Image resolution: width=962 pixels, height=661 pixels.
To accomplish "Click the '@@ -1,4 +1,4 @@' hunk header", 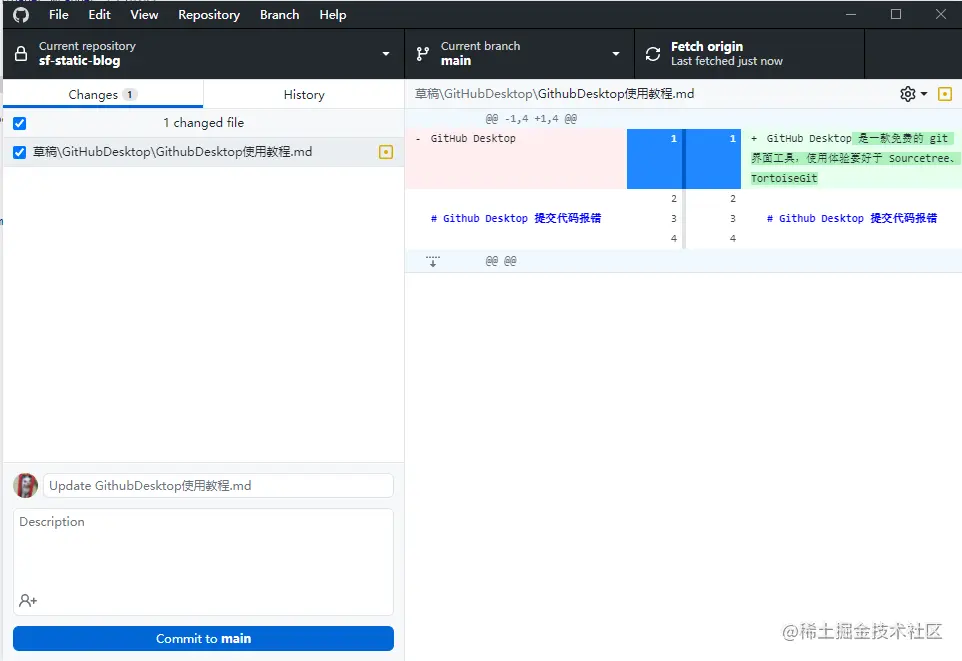I will point(531,118).
